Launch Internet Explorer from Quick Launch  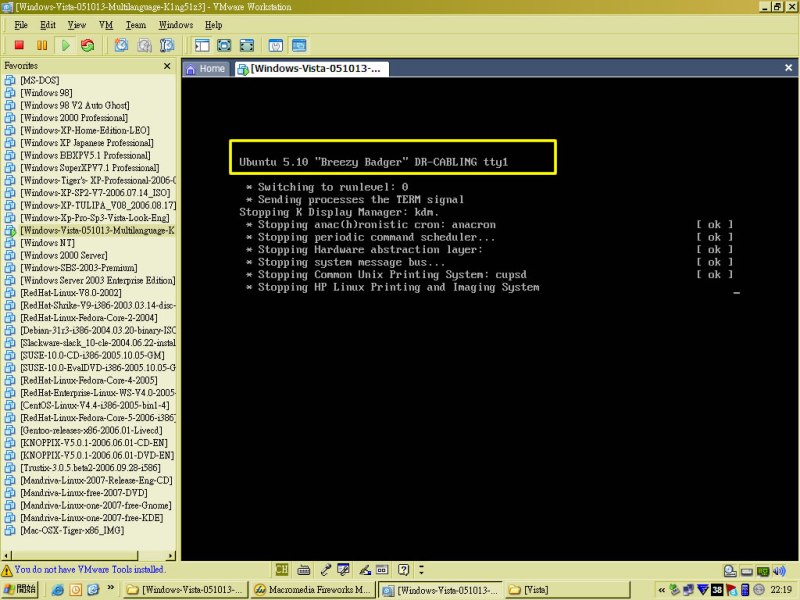click(58, 590)
